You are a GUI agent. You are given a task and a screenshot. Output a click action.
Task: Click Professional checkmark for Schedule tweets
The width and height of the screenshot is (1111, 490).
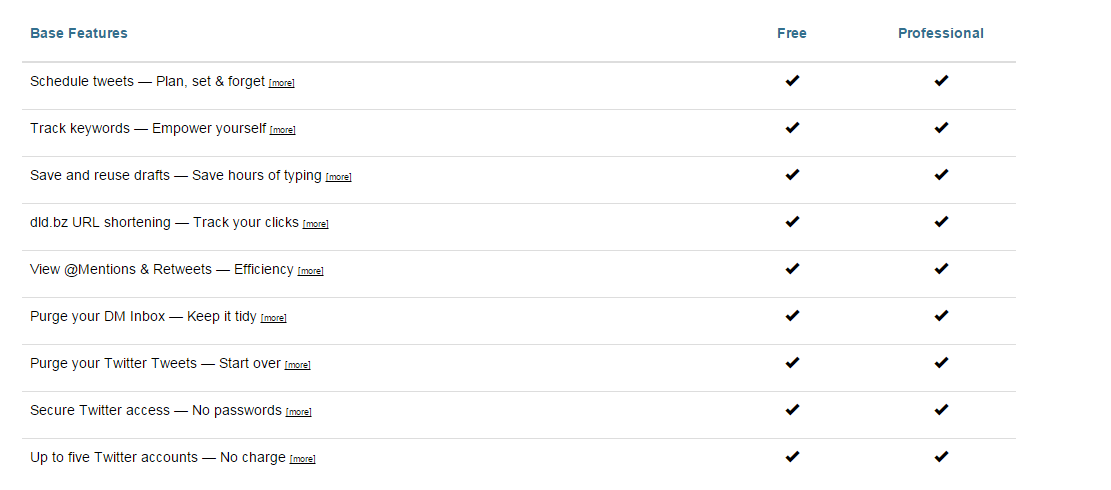[941, 81]
